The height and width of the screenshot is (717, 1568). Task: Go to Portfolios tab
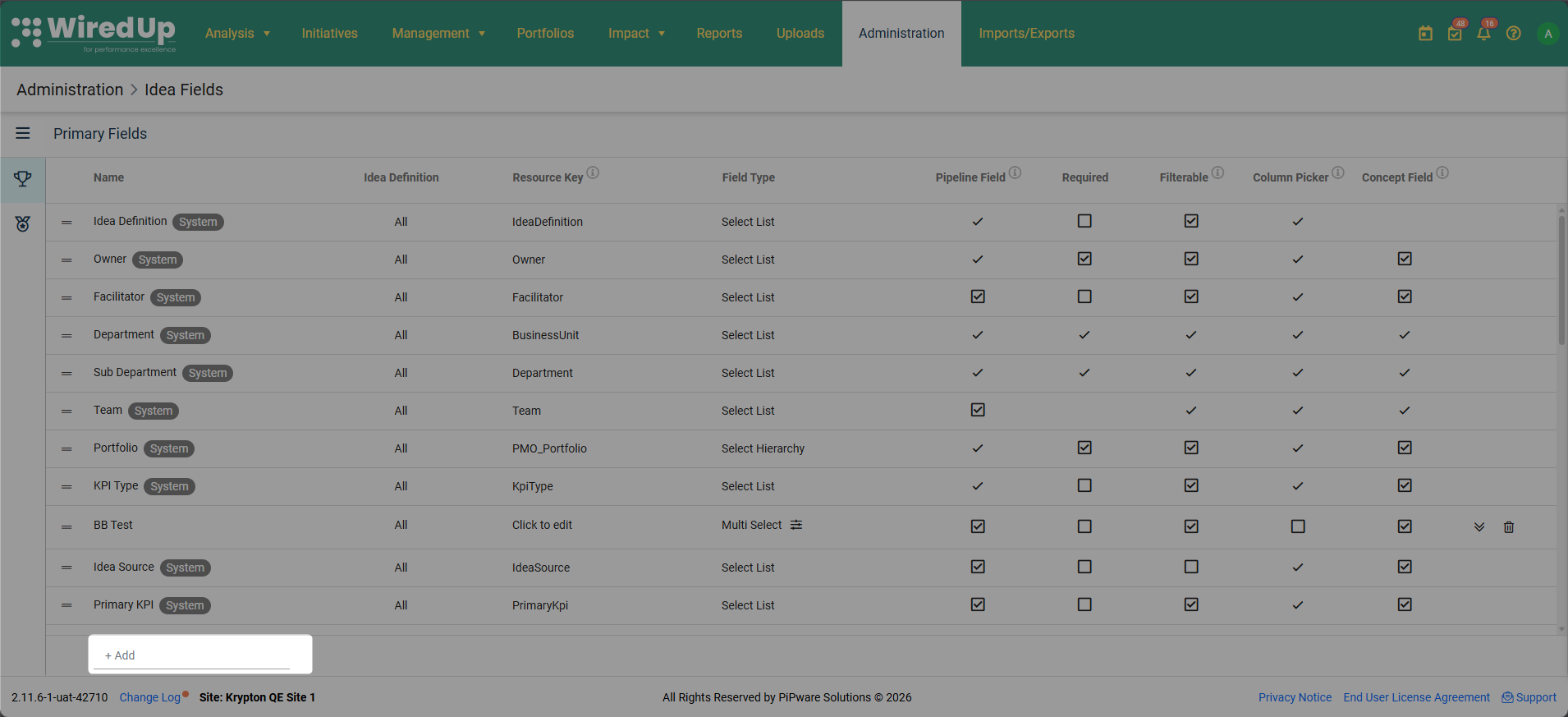[x=545, y=34]
